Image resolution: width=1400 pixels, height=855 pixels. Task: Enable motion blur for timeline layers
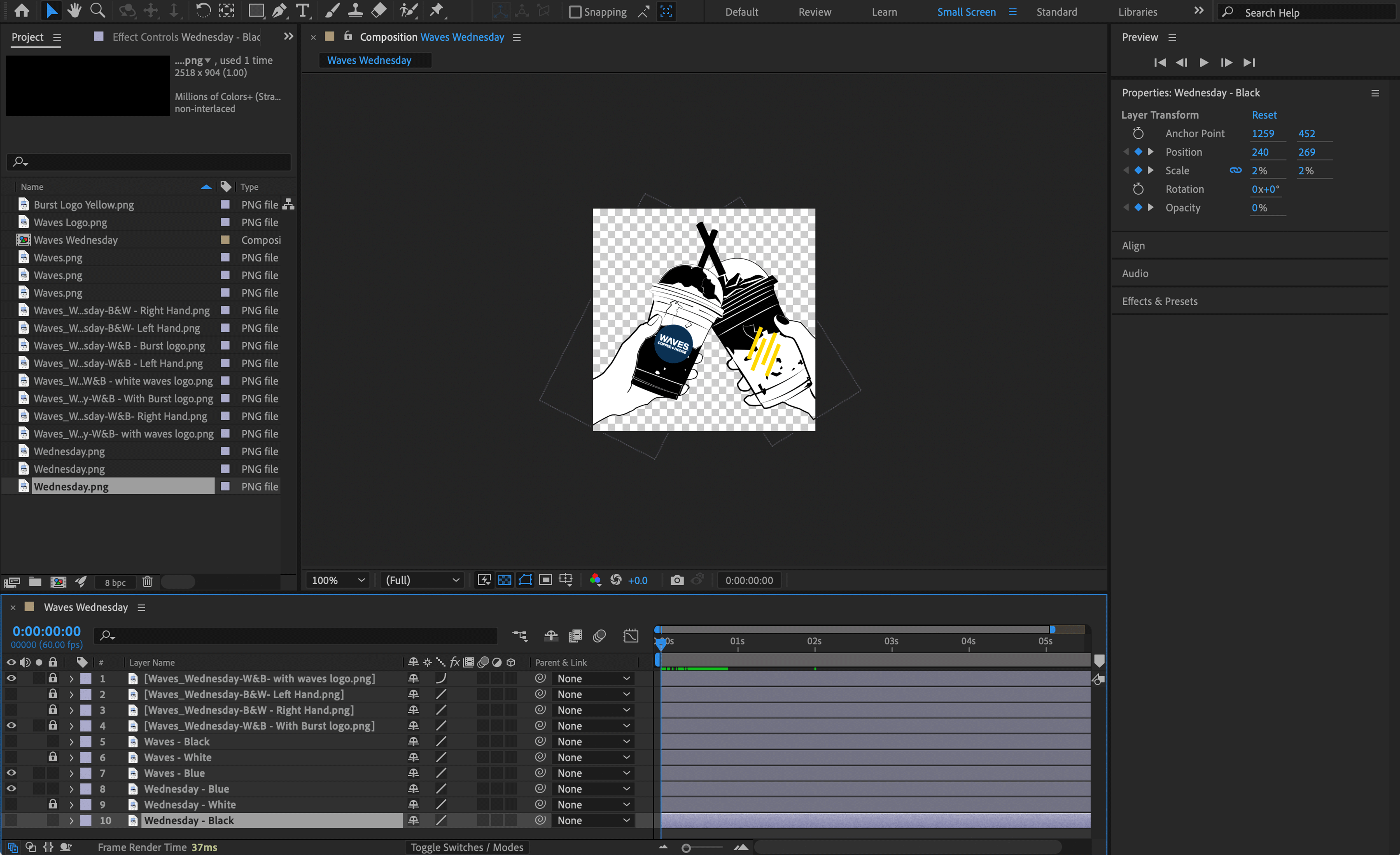click(599, 636)
